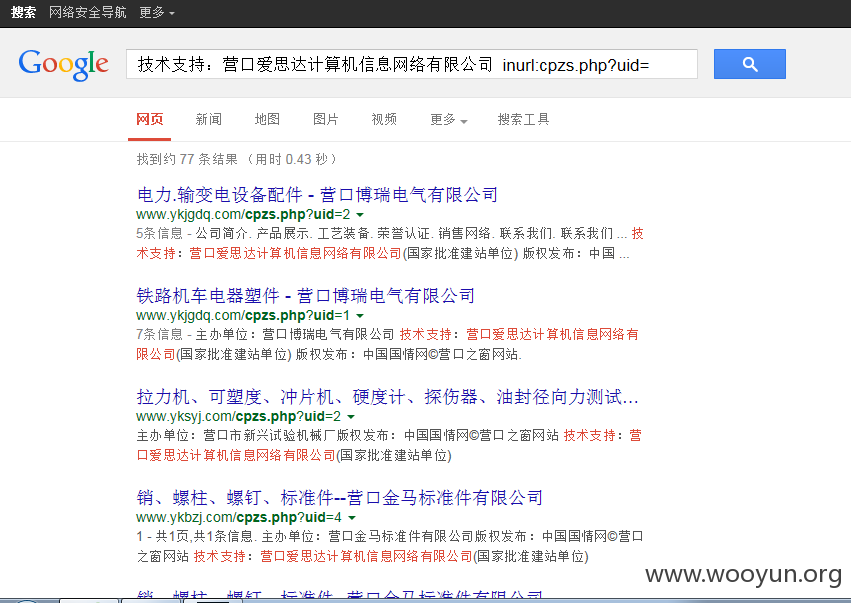The height and width of the screenshot is (603, 851).
Task: Click snippet text 主办单位：营口市新兴试验机械厂
Action: click(389, 445)
